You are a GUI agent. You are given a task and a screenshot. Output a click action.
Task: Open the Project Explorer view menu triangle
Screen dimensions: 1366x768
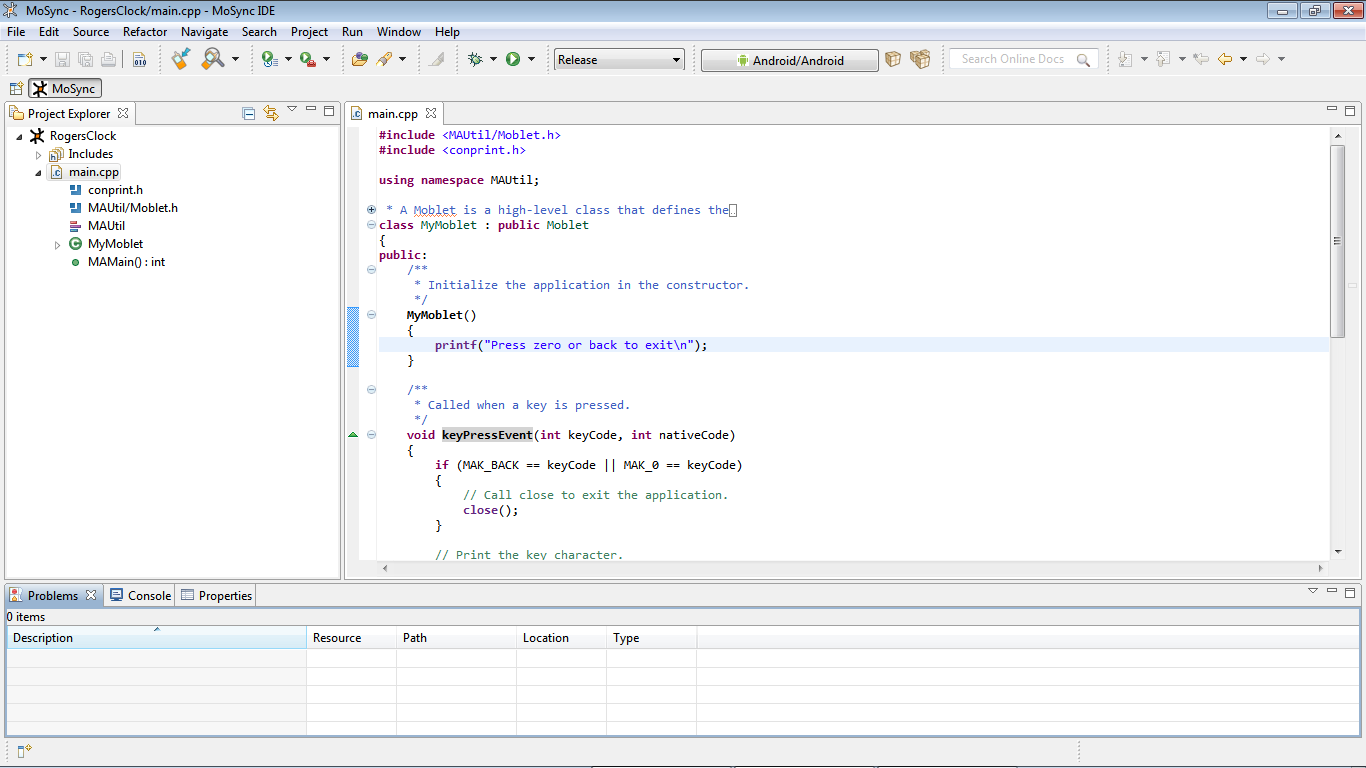click(x=292, y=110)
